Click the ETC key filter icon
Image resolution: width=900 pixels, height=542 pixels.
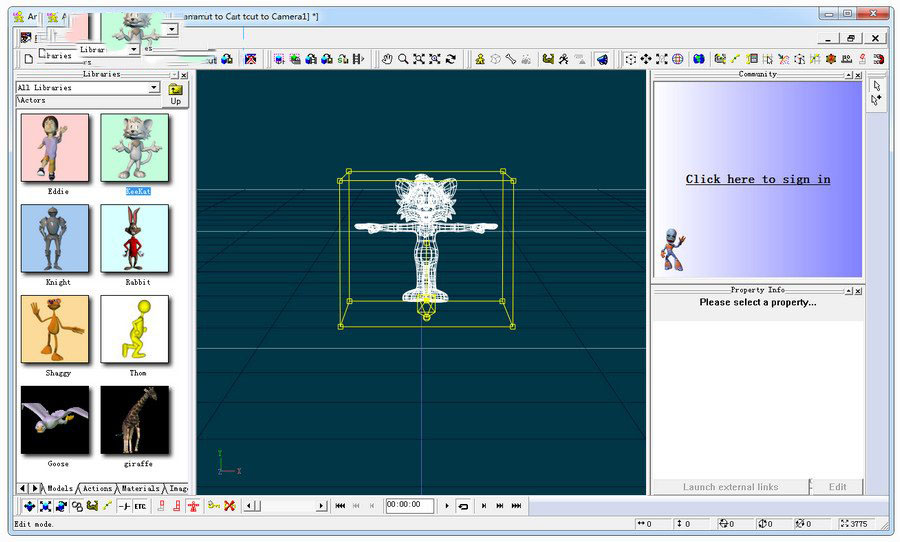coord(140,506)
